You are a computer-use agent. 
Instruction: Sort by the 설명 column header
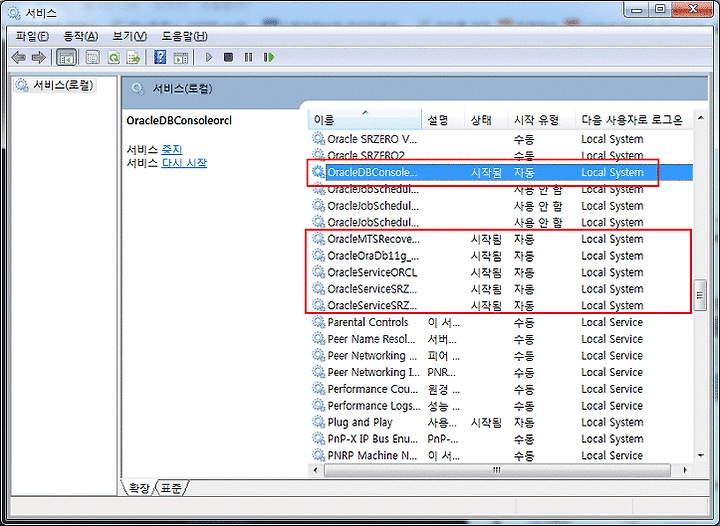coord(443,120)
